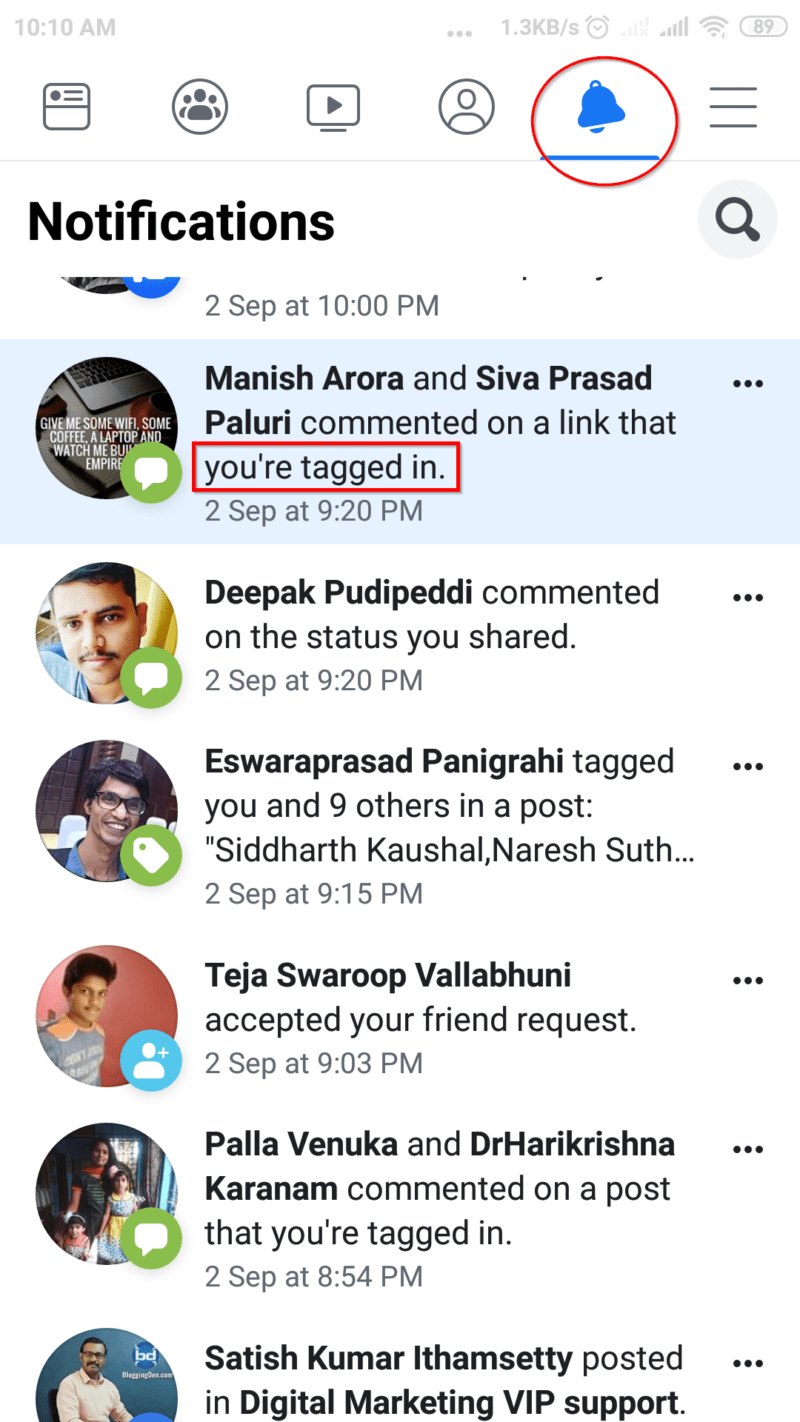Open Manish Arora comment notification
Image resolution: width=800 pixels, height=1422 pixels.
(x=400, y=442)
